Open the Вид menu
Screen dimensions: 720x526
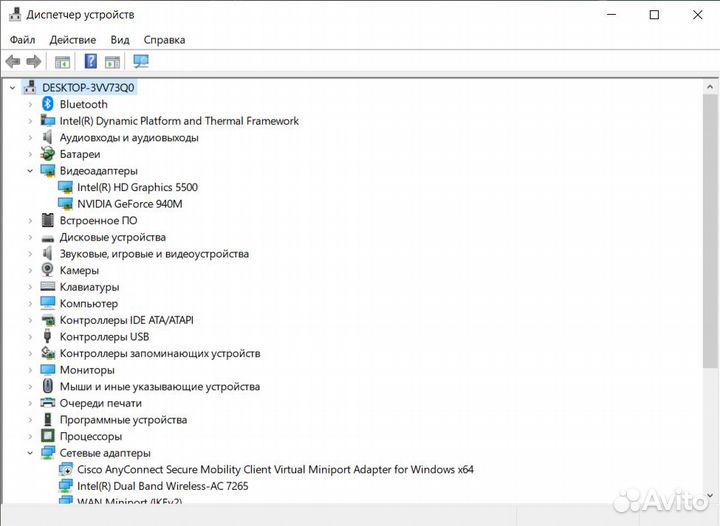click(120, 40)
